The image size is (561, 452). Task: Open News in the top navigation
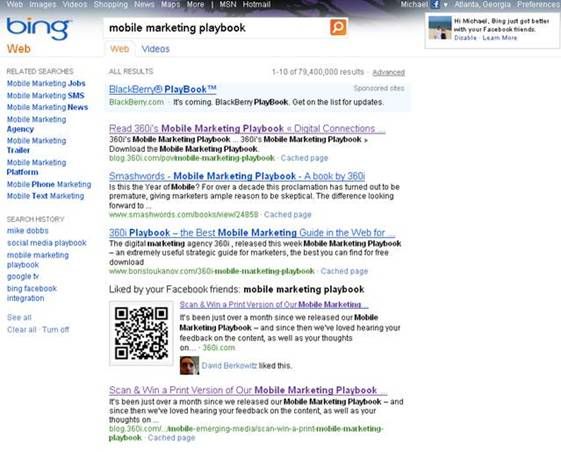tap(144, 4)
